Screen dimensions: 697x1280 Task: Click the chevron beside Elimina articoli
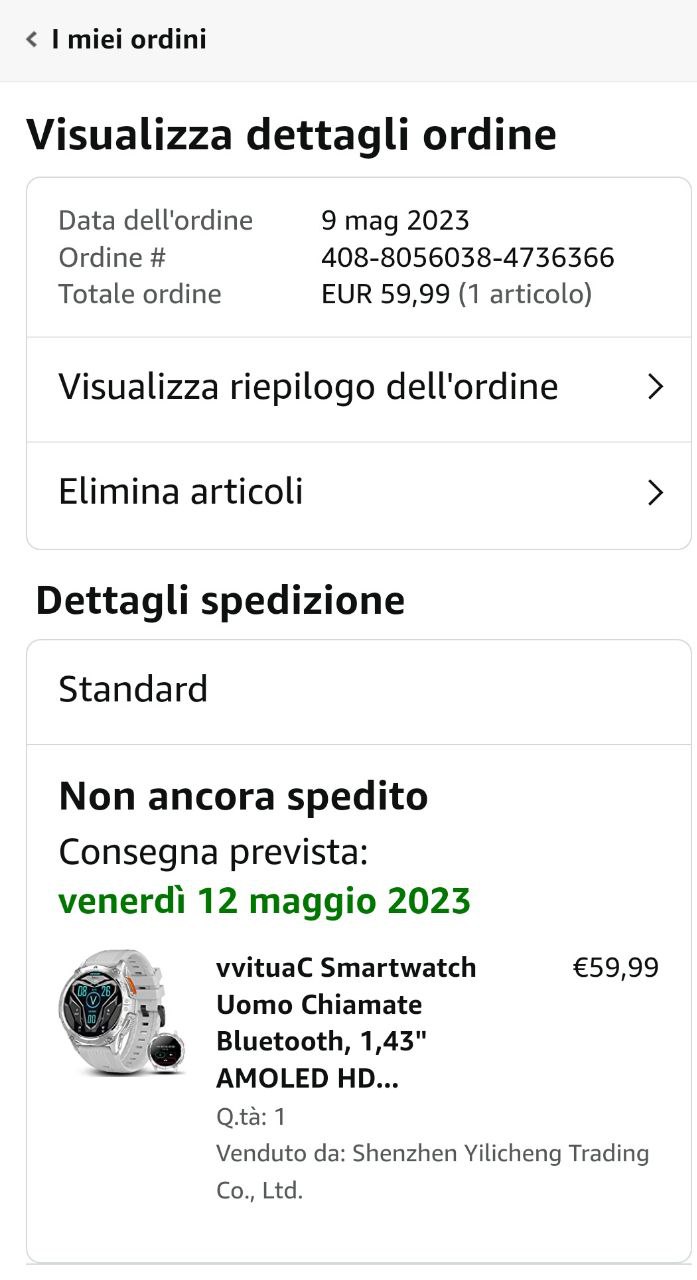click(x=655, y=493)
